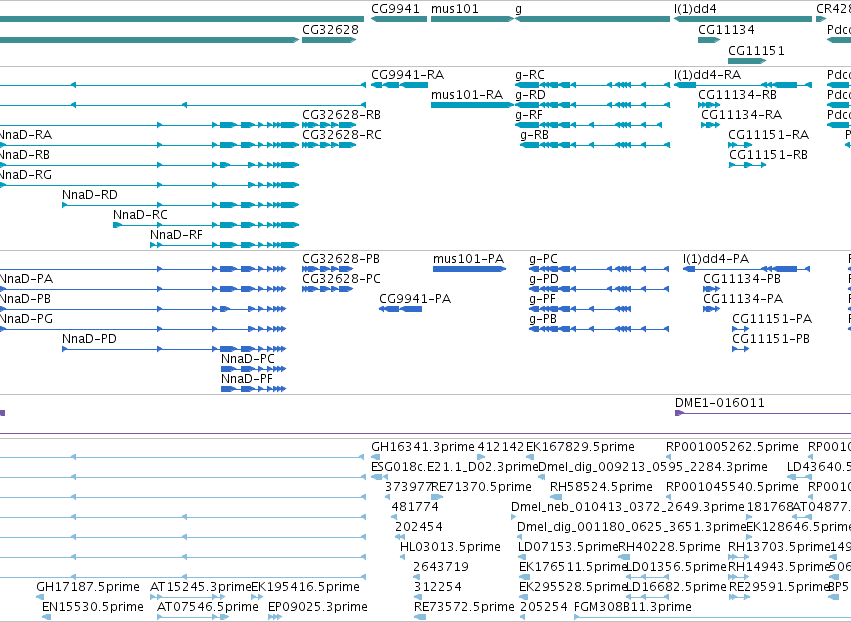This screenshot has height=622, width=851.
Task: Select EST HL03013.5prime
Action: [x=403, y=557]
